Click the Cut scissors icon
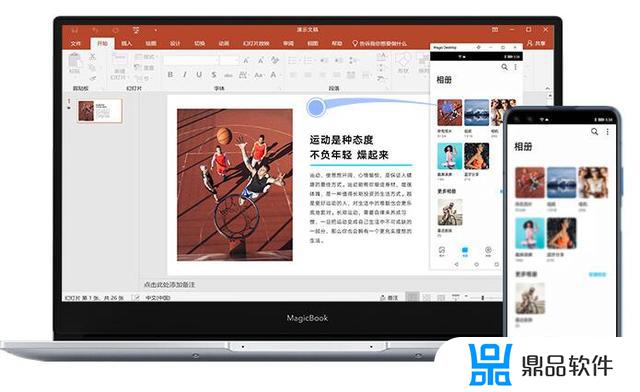This screenshot has width=640, height=392. click(x=92, y=56)
